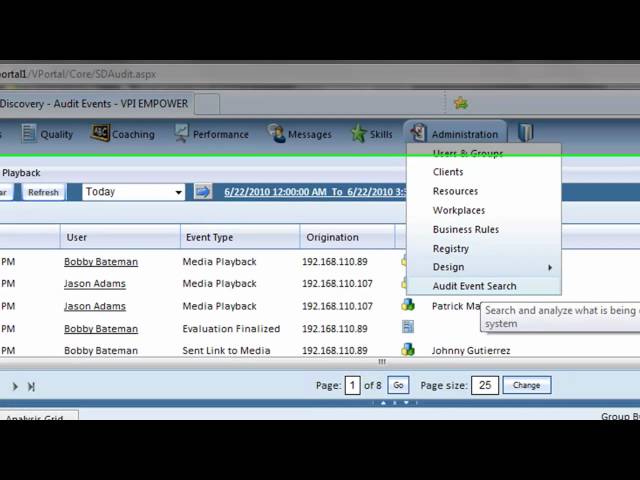Open the Messages tab
Image resolution: width=640 pixels, height=480 pixels.
coord(300,134)
